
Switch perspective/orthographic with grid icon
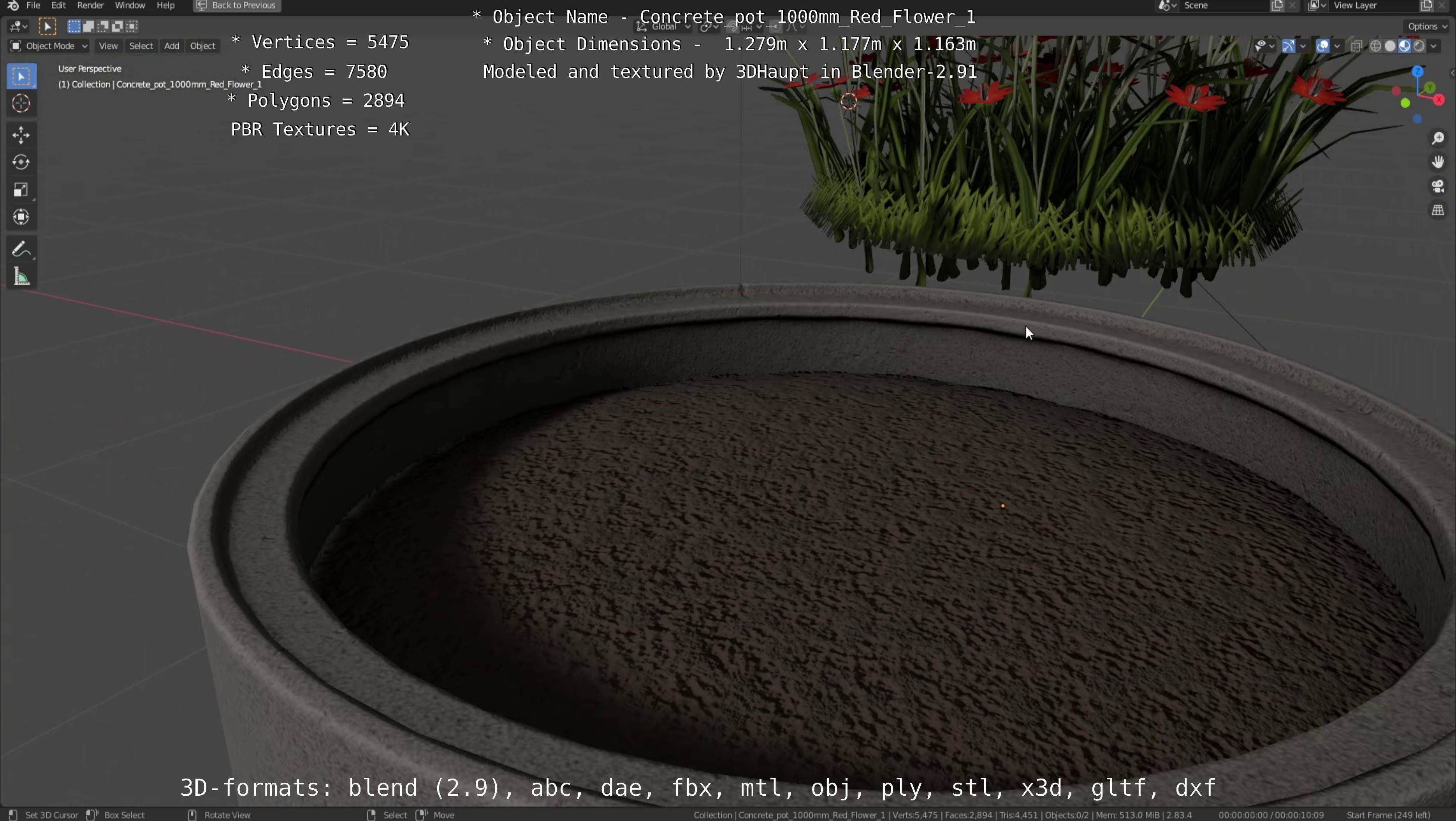1438,210
